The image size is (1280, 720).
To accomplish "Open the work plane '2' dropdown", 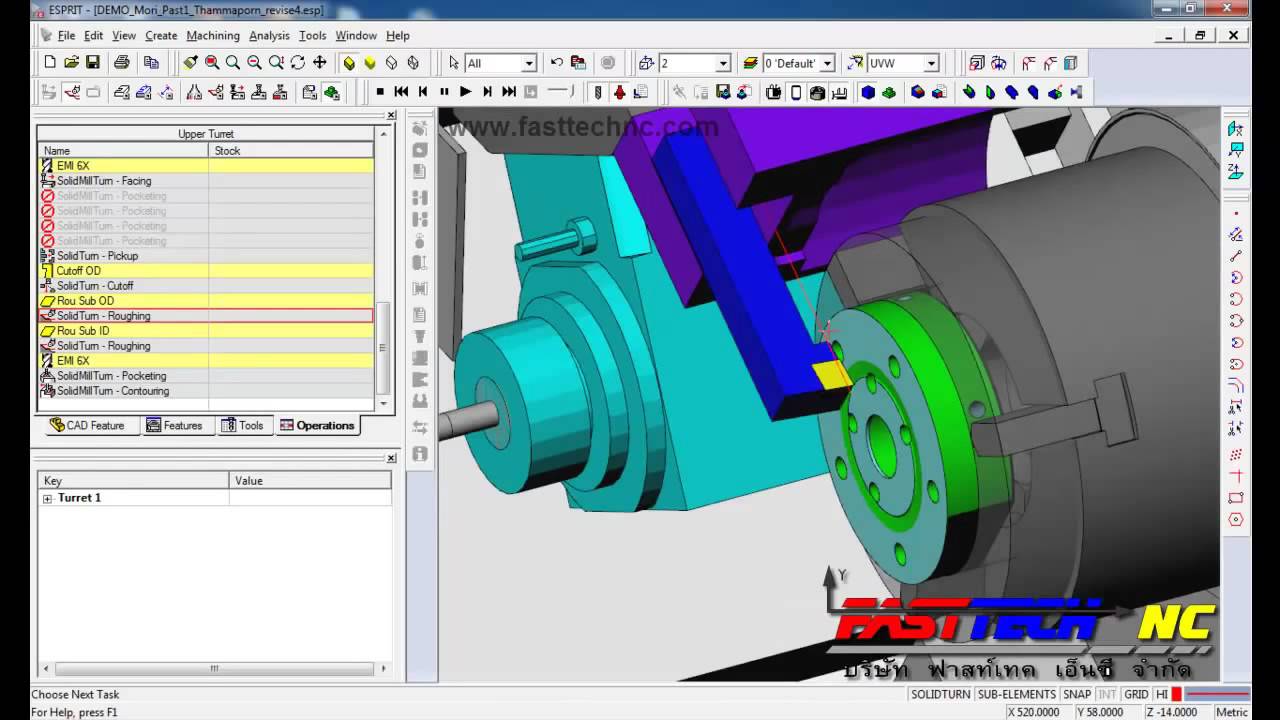I will (x=723, y=63).
